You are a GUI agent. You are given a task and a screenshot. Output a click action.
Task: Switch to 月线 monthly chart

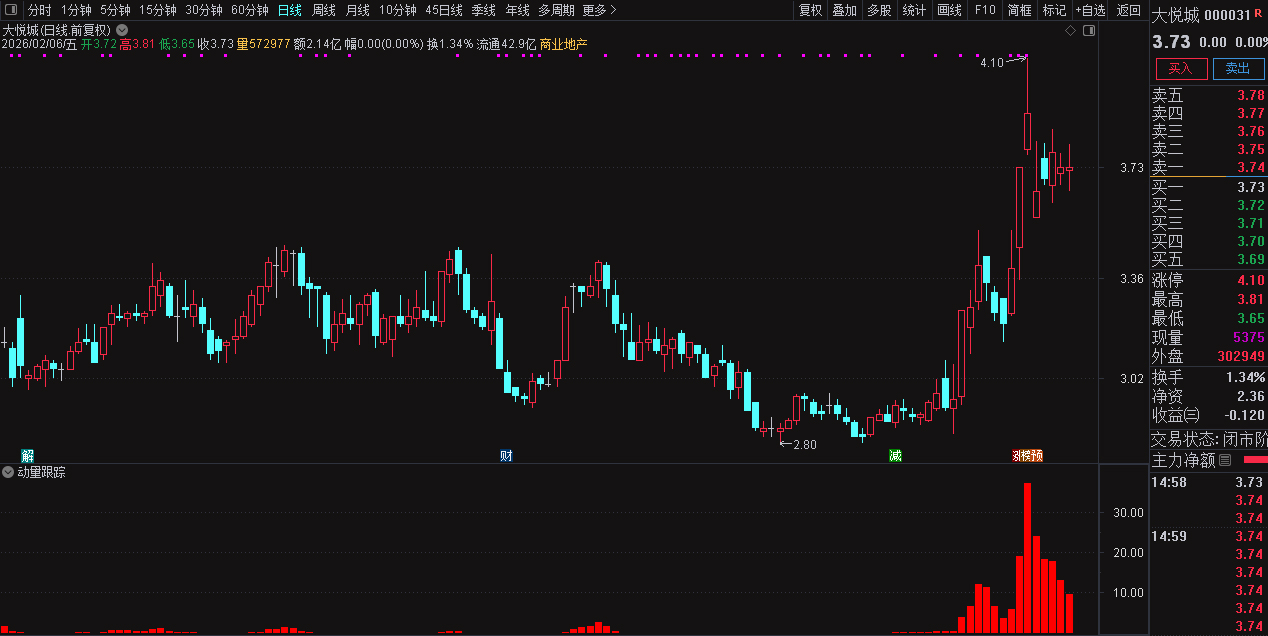click(x=358, y=10)
